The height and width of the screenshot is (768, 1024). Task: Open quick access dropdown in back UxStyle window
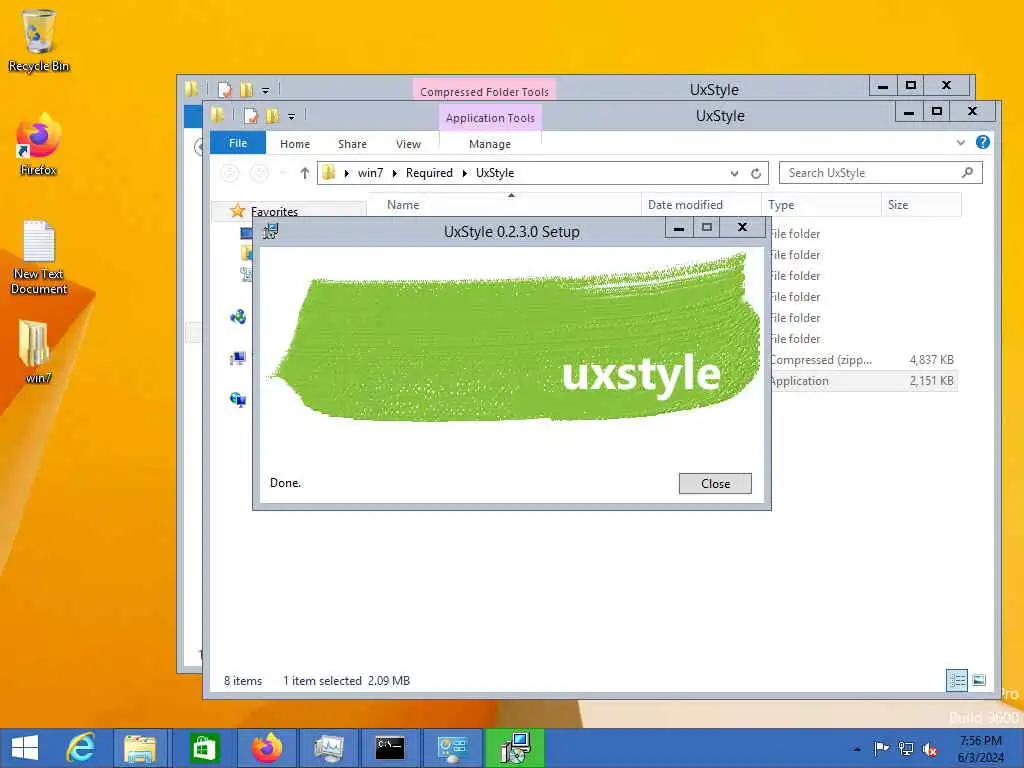point(265,90)
